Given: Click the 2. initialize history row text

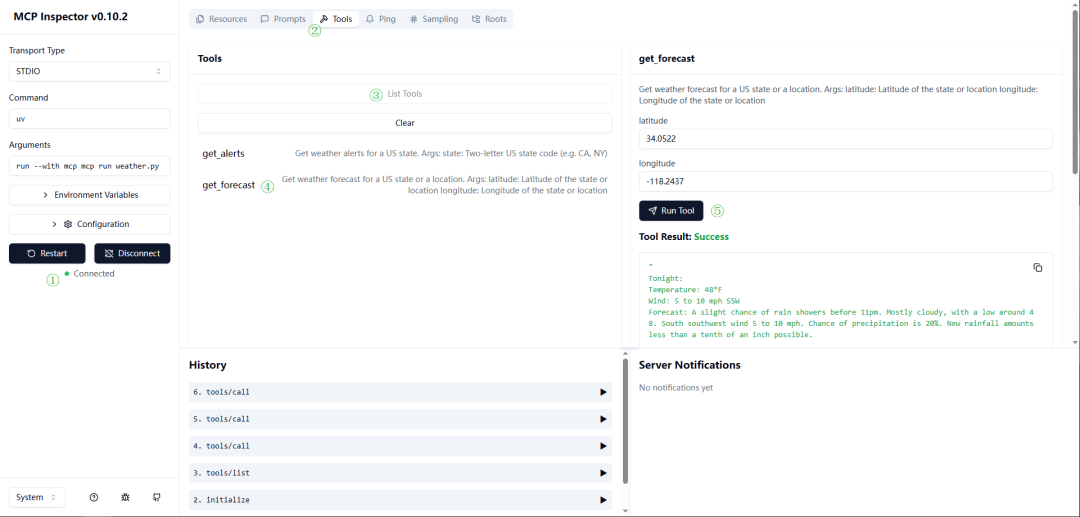Looking at the screenshot, I should click(221, 500).
